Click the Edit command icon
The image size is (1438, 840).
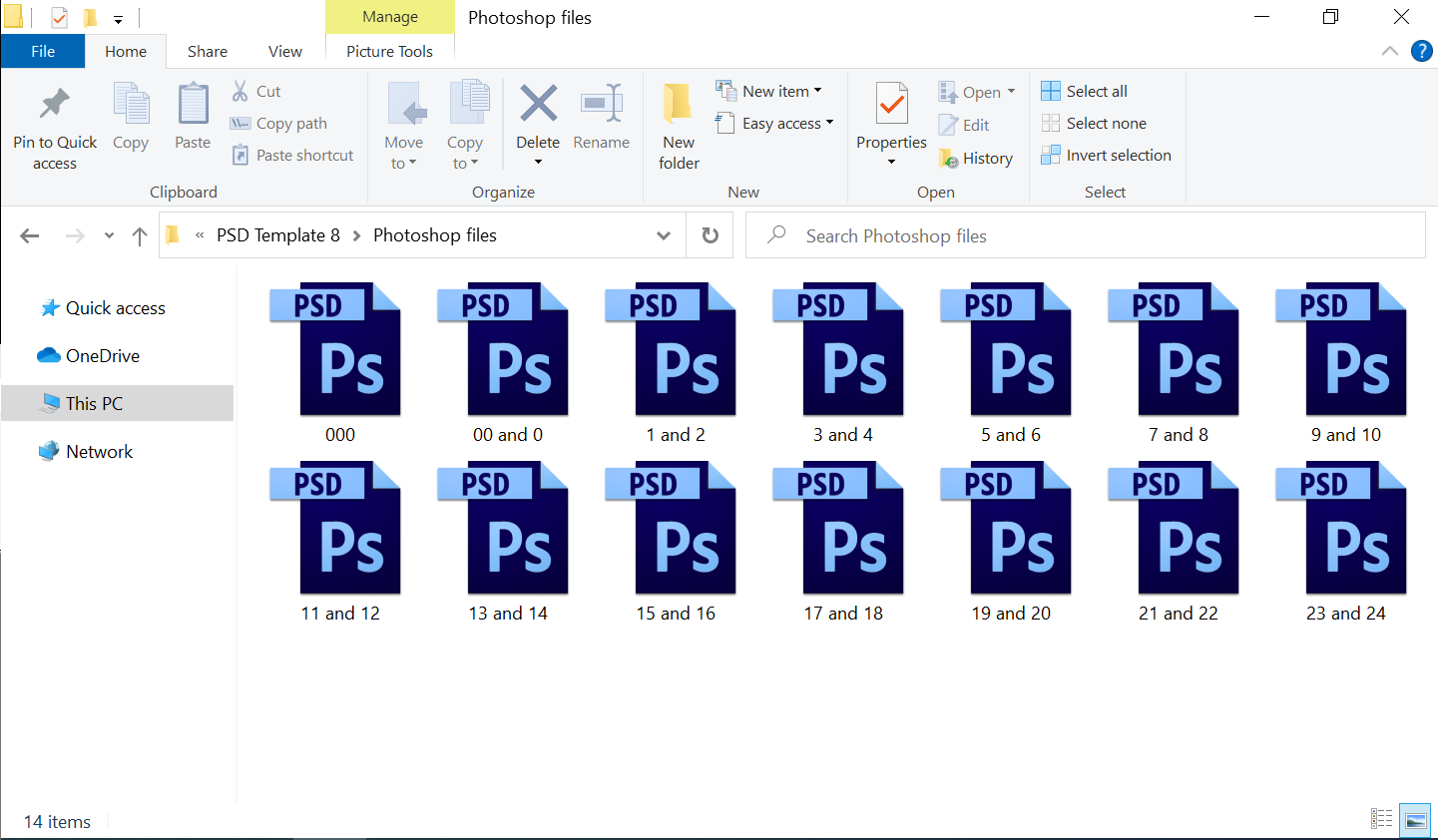point(948,125)
